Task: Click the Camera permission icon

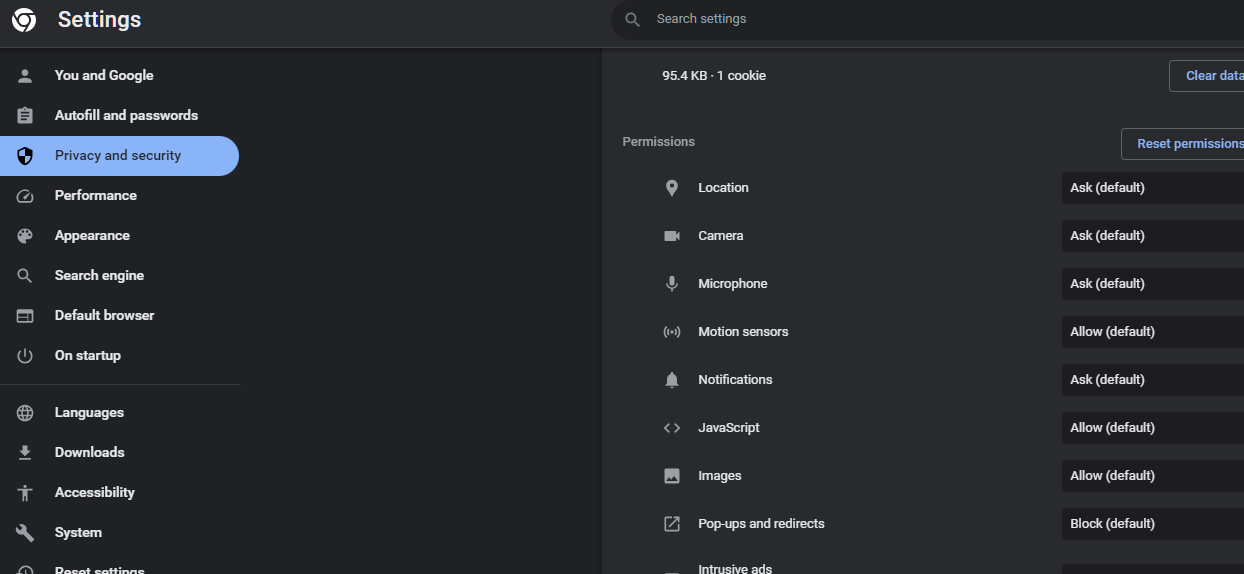Action: coord(672,236)
